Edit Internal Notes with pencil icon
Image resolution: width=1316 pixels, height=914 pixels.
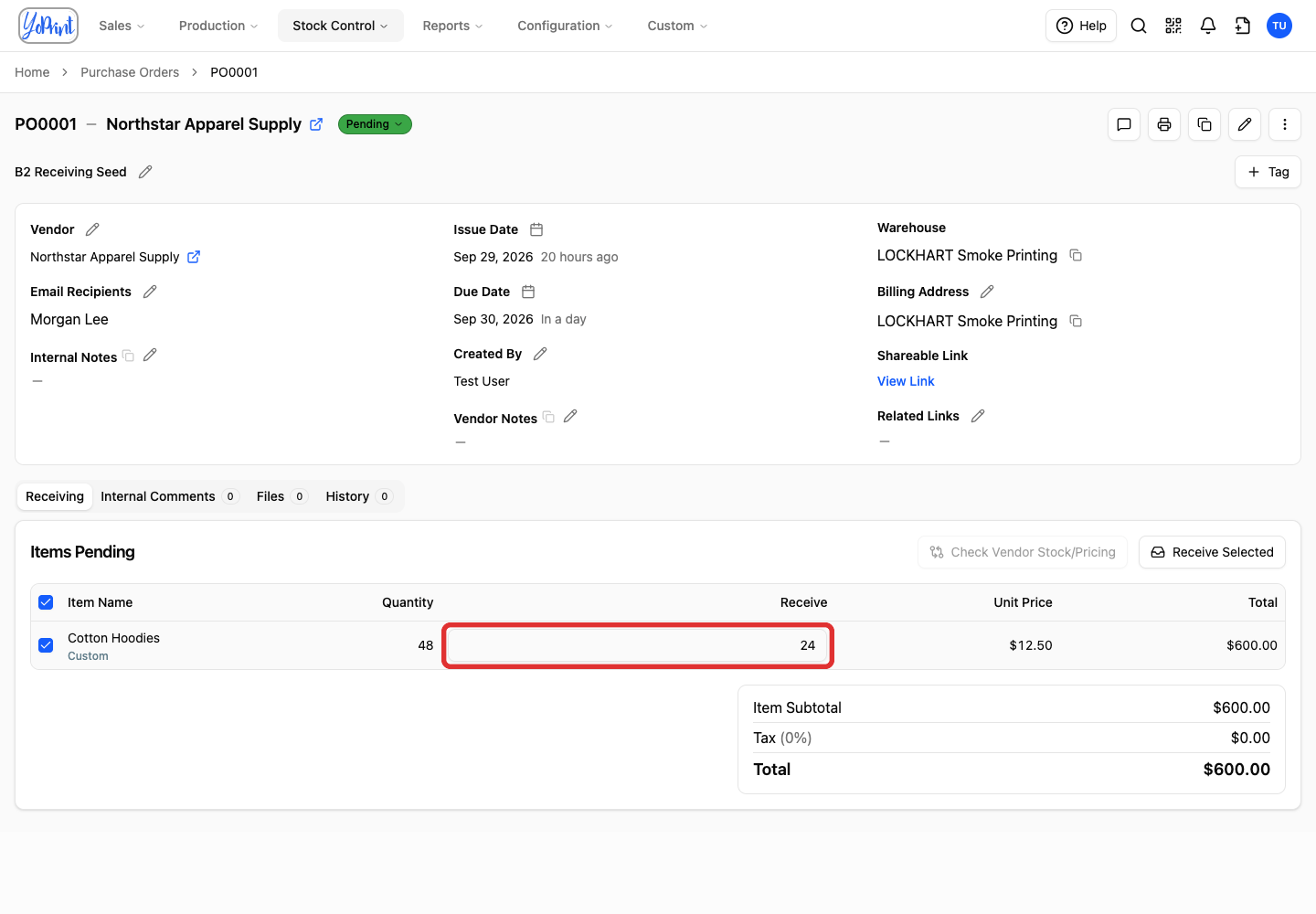coord(150,355)
